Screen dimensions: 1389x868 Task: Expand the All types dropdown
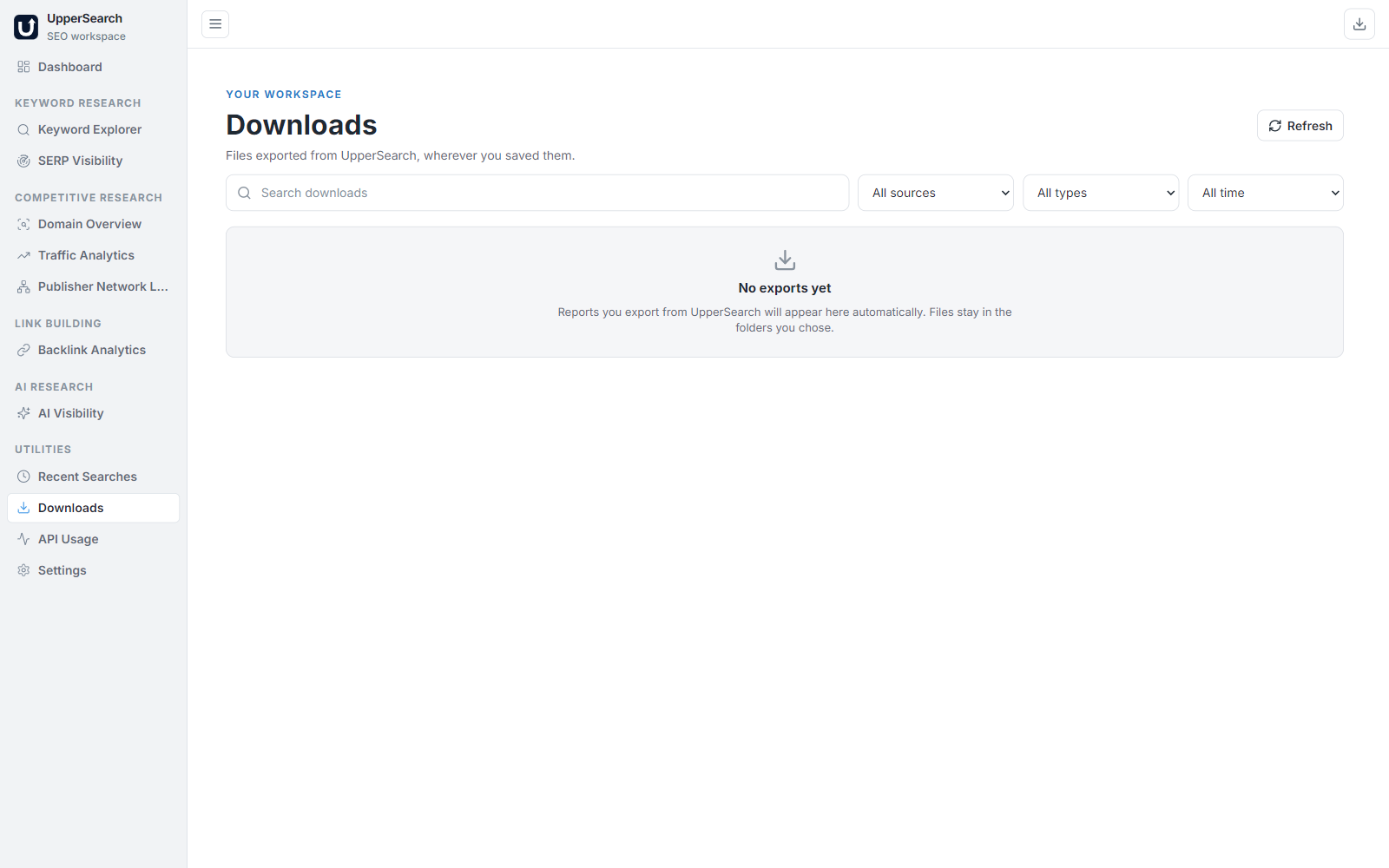click(x=1101, y=193)
